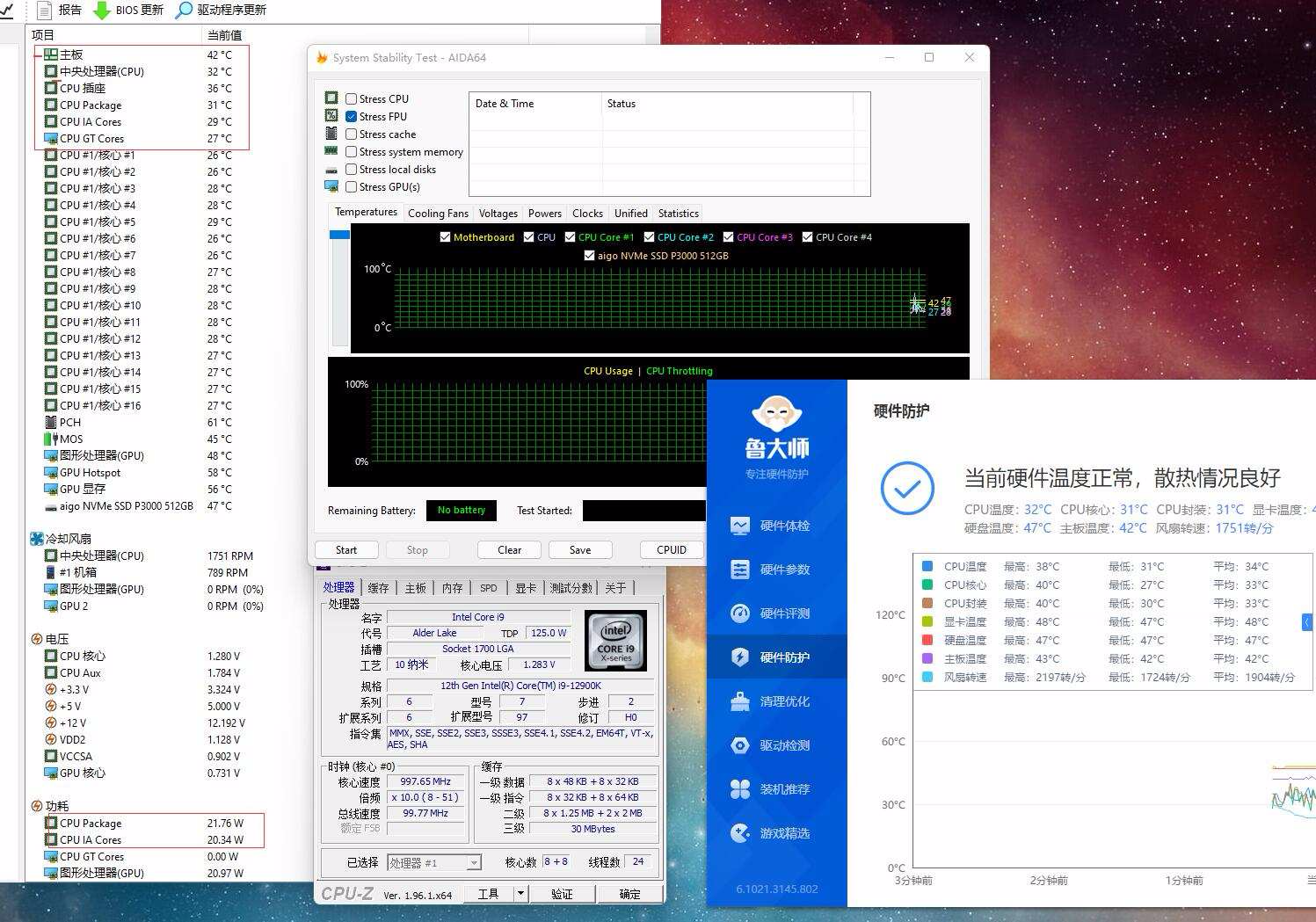Open the 显卡 tab in CPU-Z
The height and width of the screenshot is (922, 1316).
tap(526, 587)
